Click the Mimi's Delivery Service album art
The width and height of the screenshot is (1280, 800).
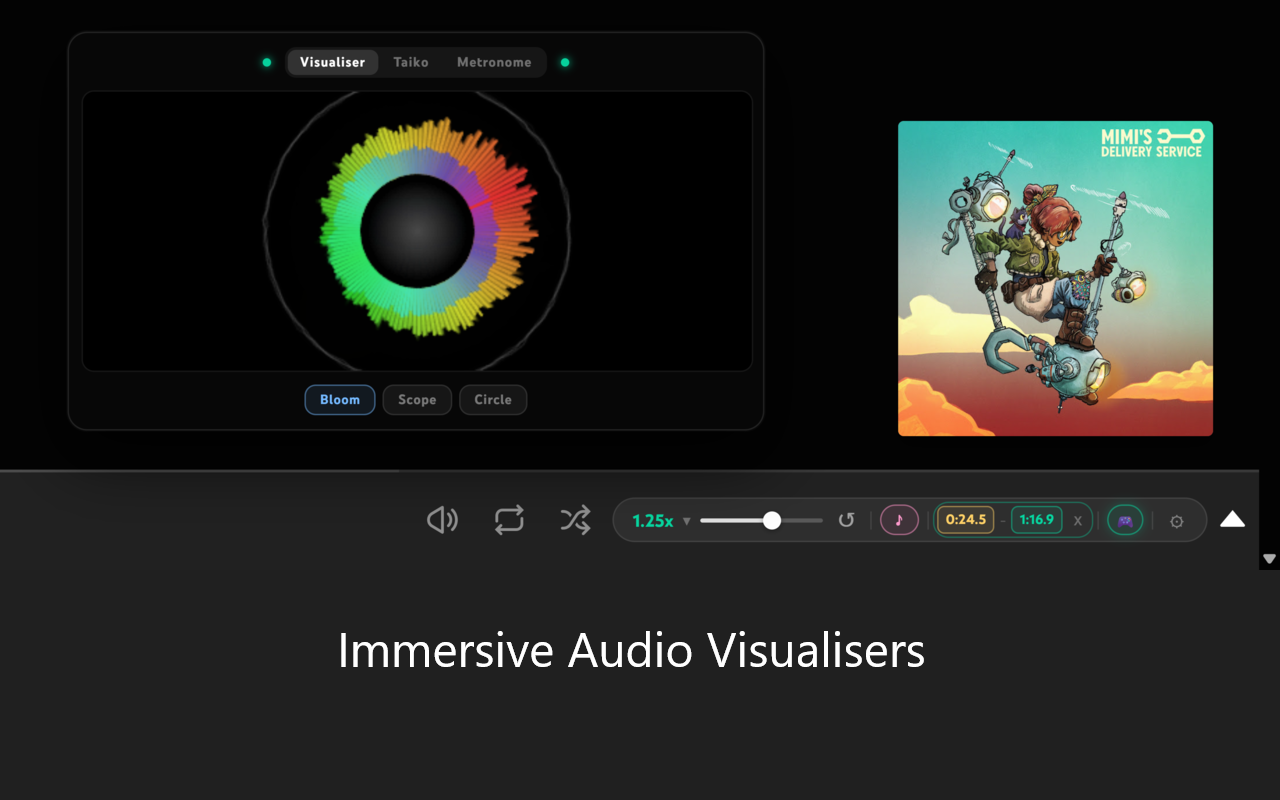[x=1055, y=278]
